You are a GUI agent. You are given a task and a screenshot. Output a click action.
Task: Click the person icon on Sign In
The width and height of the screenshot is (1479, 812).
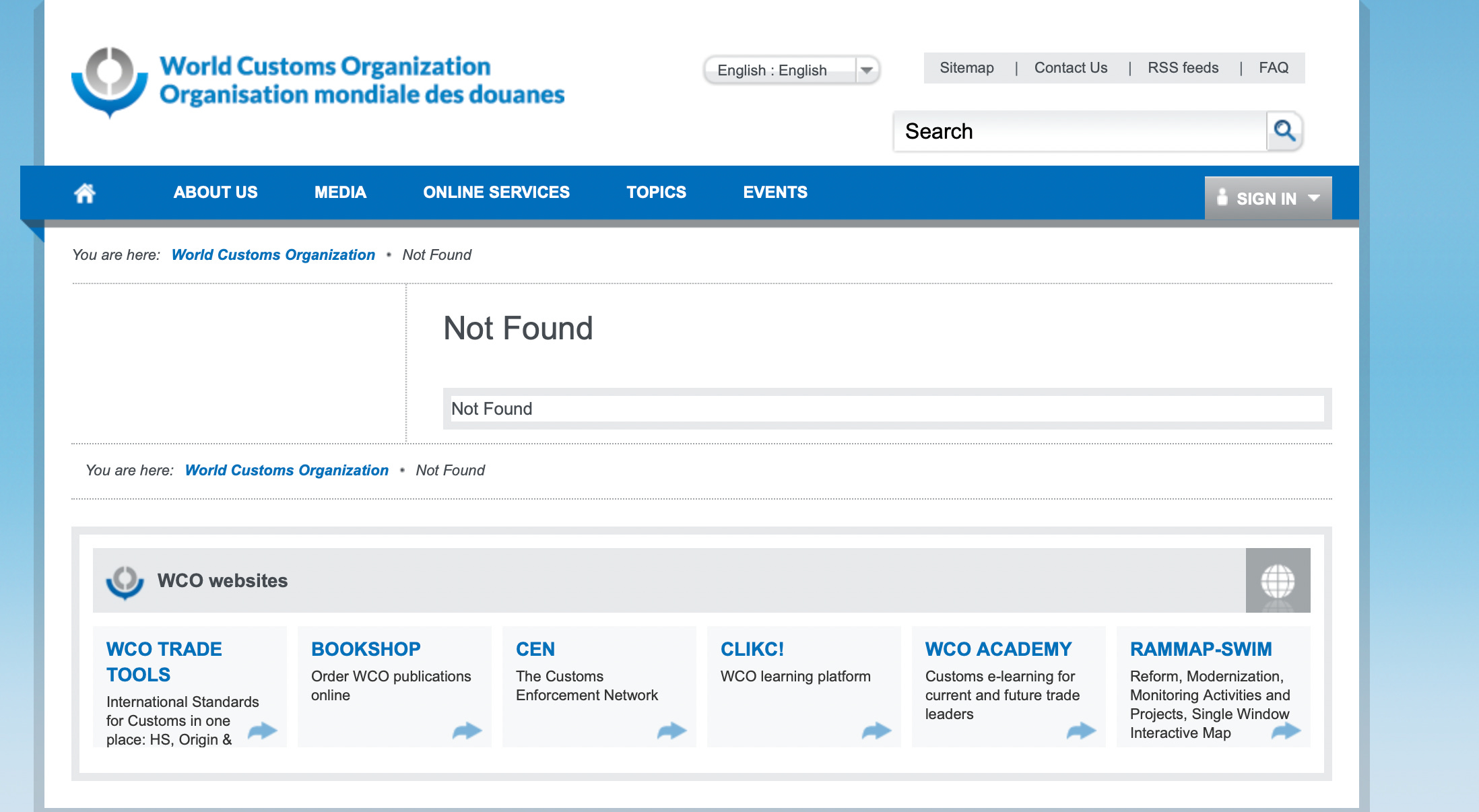(x=1222, y=197)
